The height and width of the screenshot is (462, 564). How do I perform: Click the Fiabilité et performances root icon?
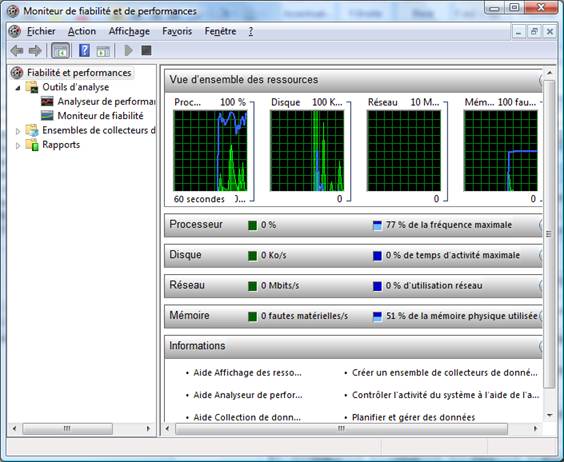[17, 73]
